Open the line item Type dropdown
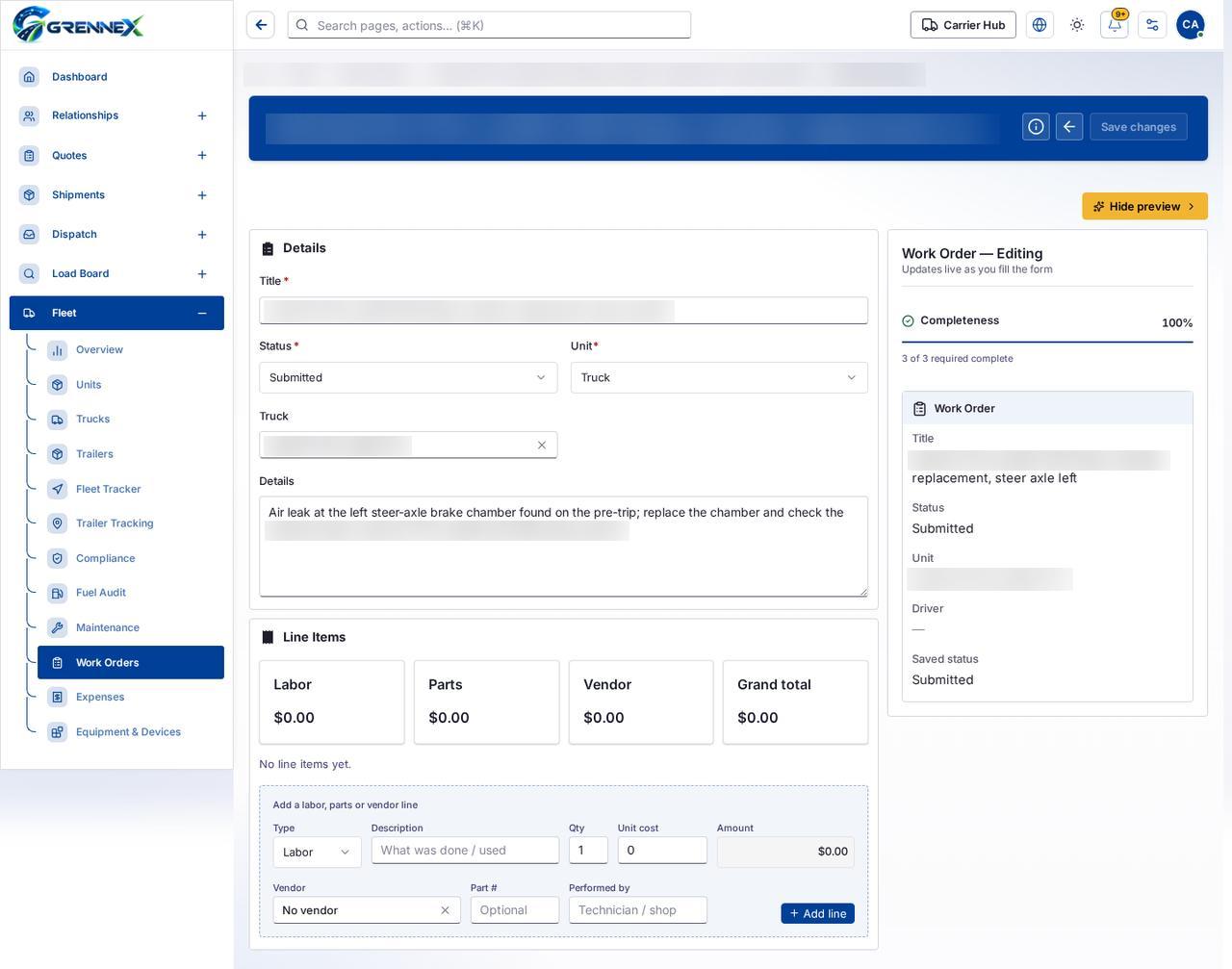This screenshot has width=1232, height=969. (317, 852)
